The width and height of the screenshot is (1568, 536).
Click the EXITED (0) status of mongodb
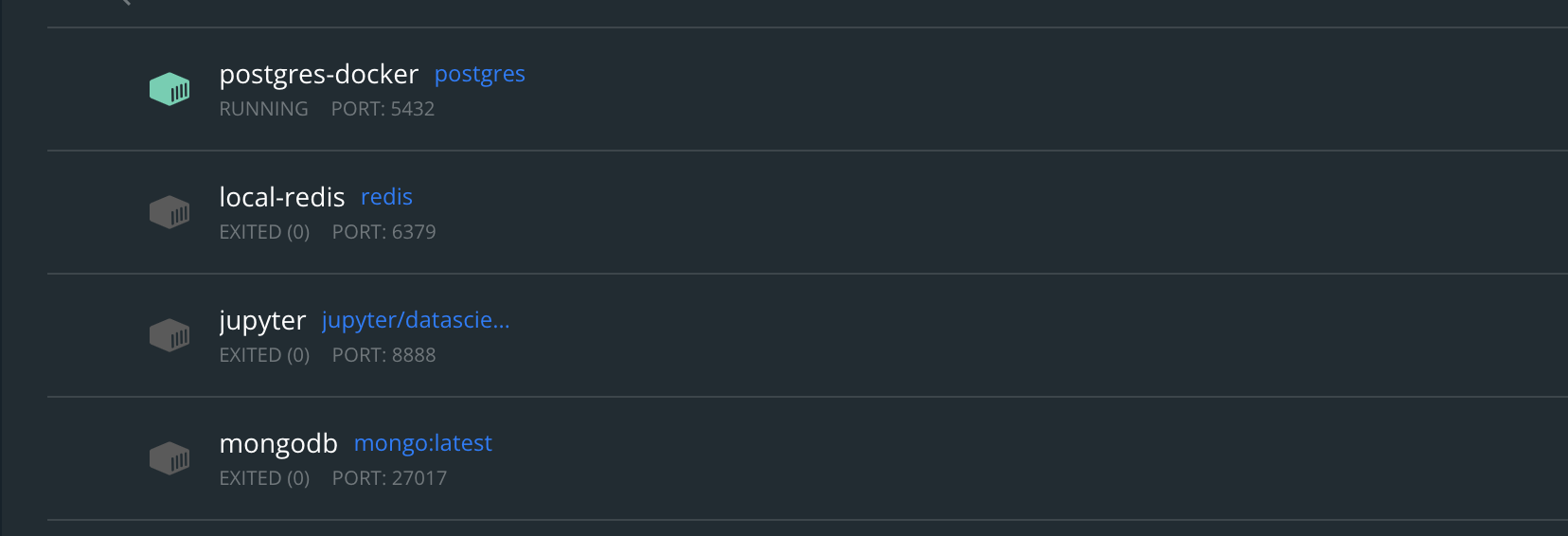[264, 478]
